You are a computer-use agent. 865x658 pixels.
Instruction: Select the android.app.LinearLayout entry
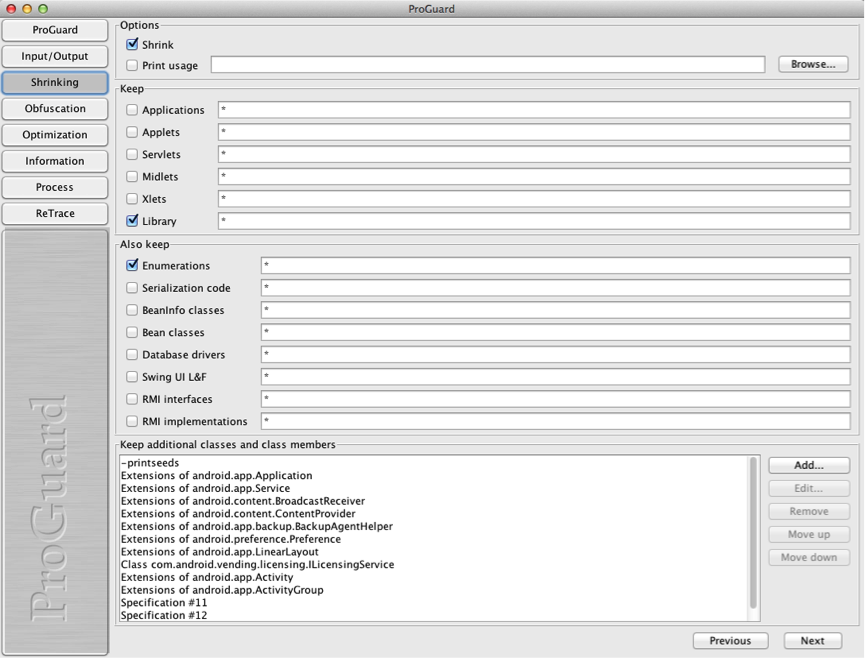(x=433, y=552)
